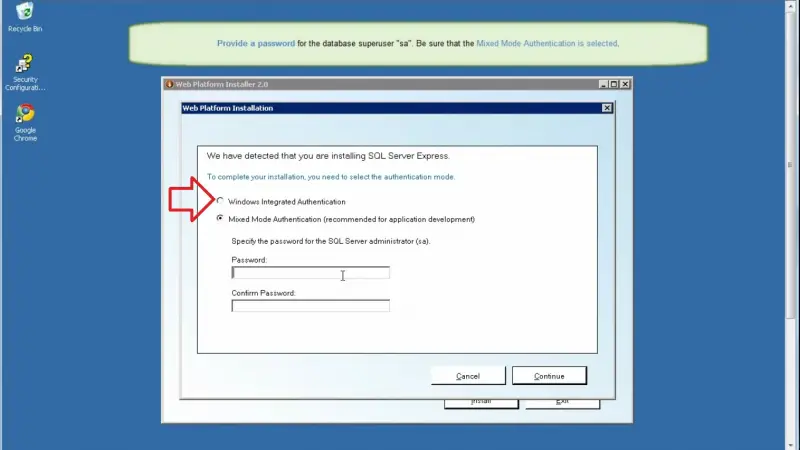Click the 'Confirm Password:' label
Screen dimensions: 800x450
[263, 293]
